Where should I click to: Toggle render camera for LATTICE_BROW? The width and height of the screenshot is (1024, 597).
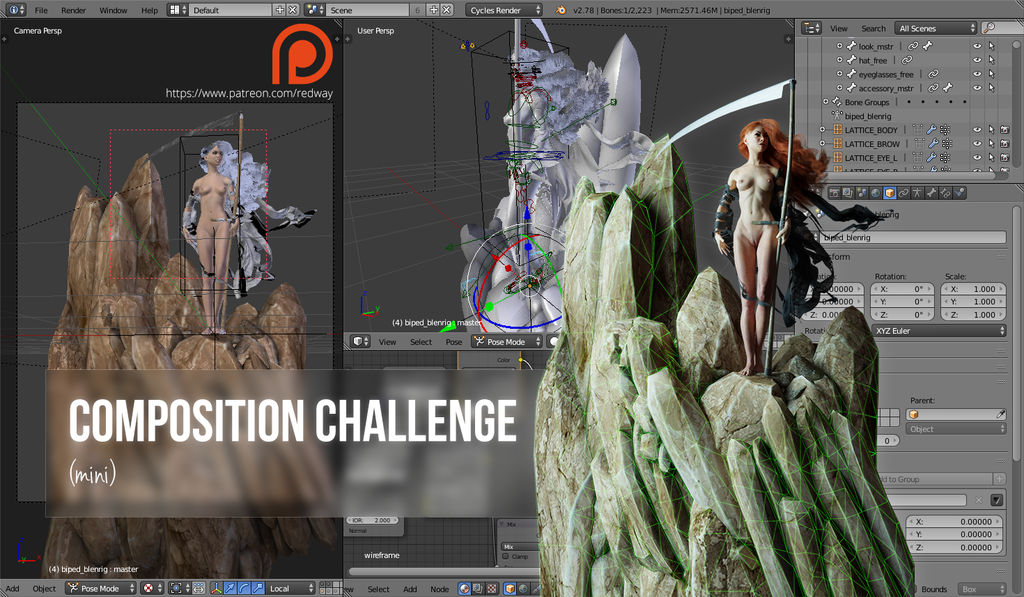1004,144
